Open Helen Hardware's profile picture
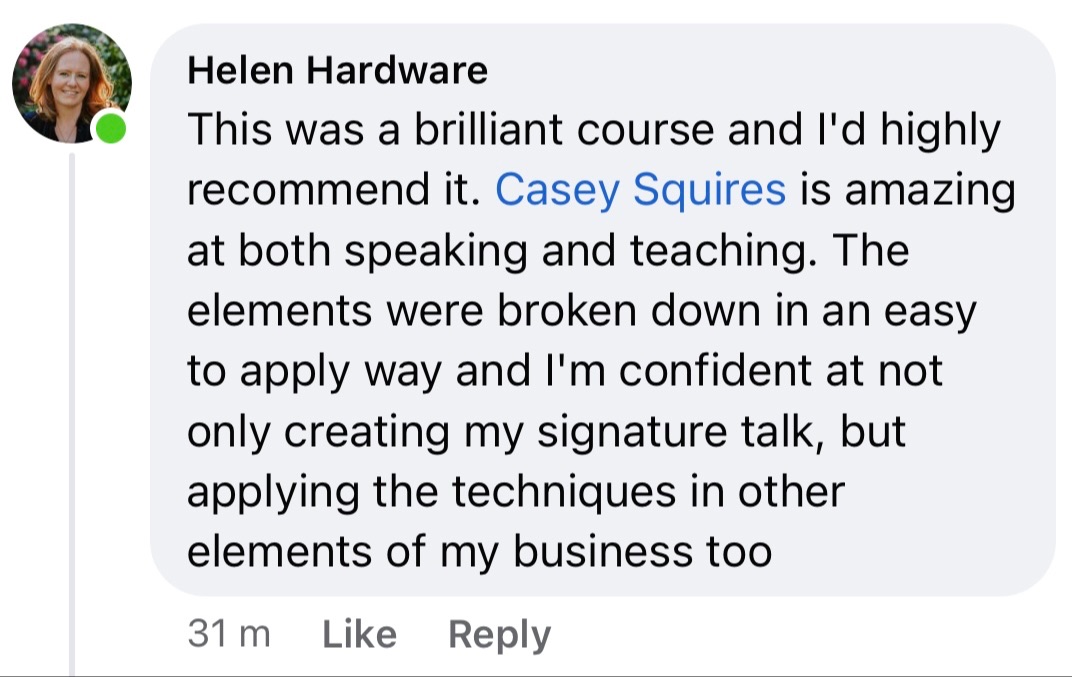The image size is (1072, 677). click(x=72, y=83)
